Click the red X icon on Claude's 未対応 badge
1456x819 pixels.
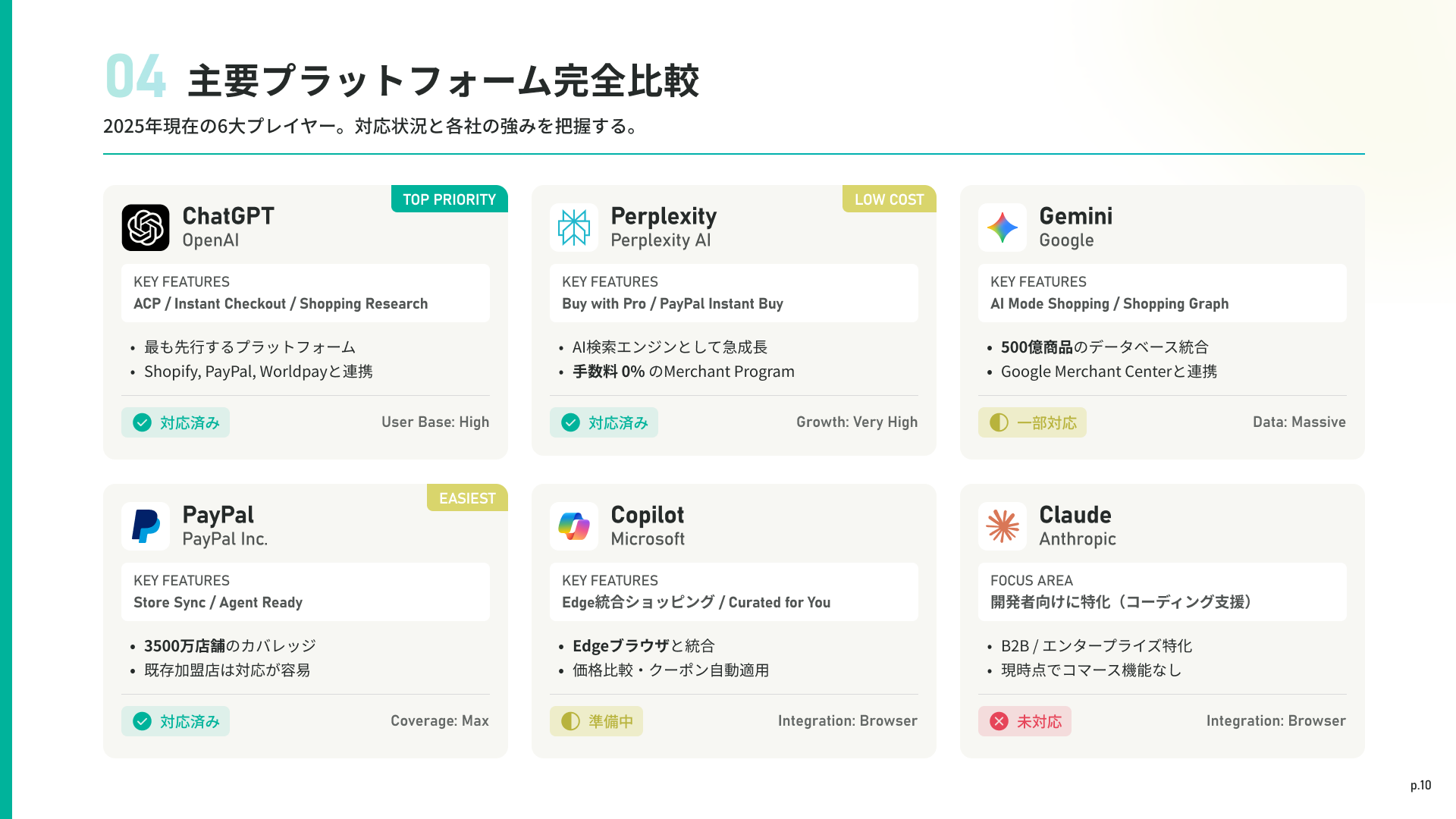(x=999, y=721)
